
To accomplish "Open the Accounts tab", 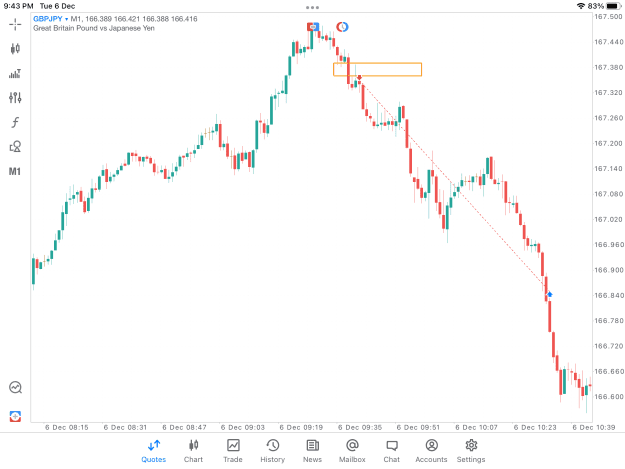I will [431, 451].
